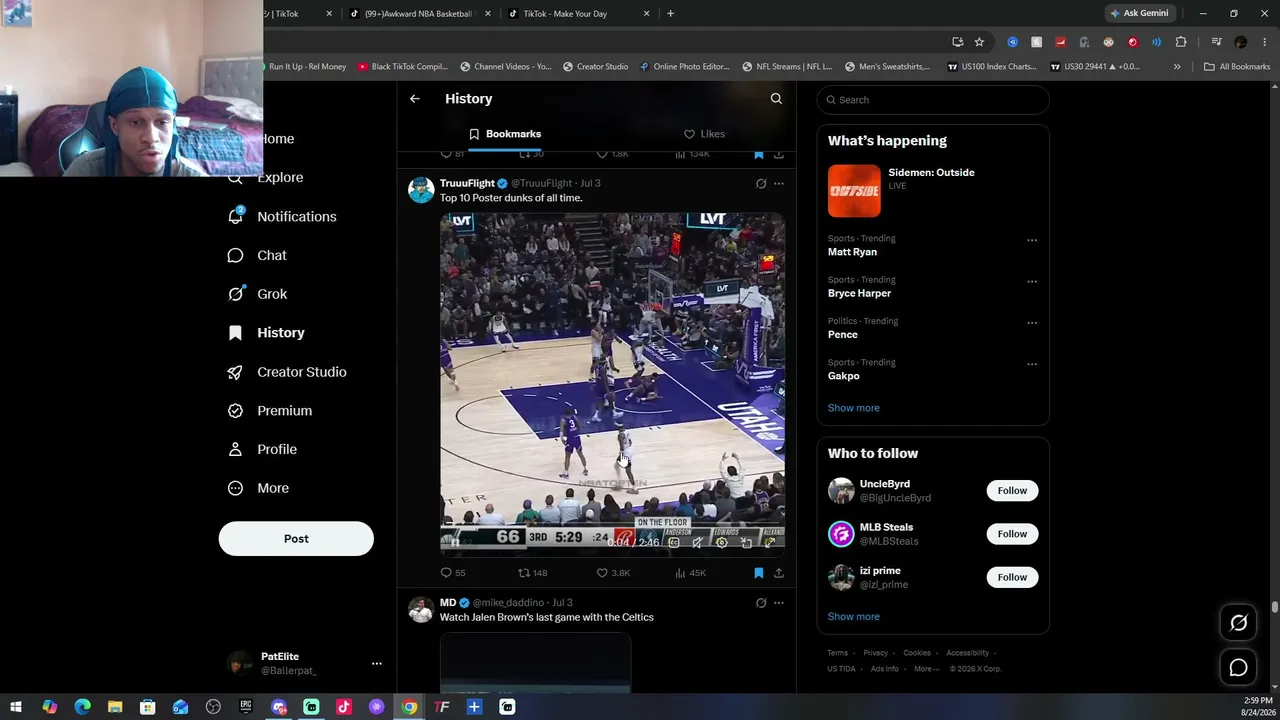Expand the footer More menu
This screenshot has width=1280, height=720.
pyautogui.click(x=926, y=669)
